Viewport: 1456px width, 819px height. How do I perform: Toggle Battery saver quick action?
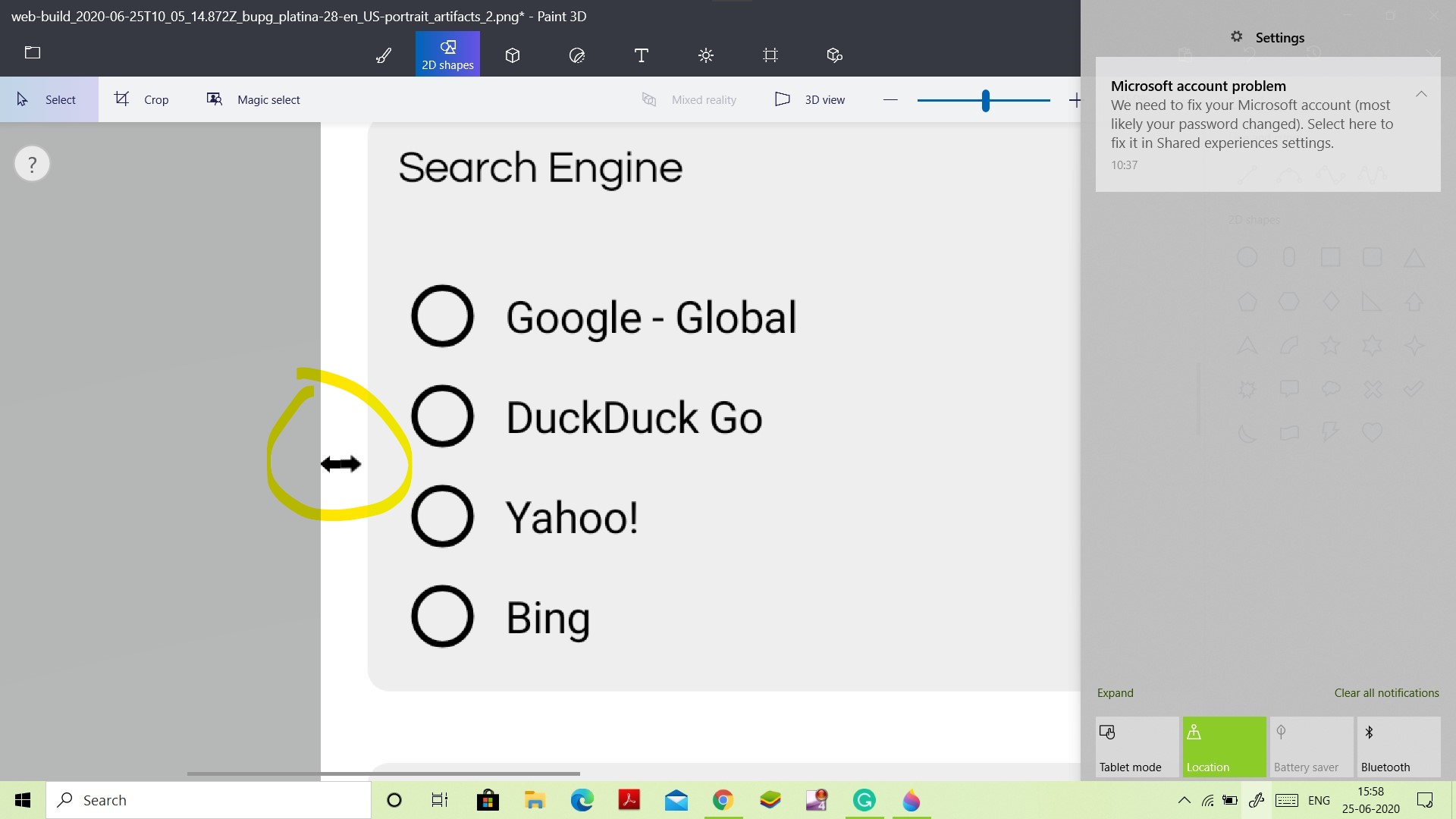click(x=1311, y=747)
